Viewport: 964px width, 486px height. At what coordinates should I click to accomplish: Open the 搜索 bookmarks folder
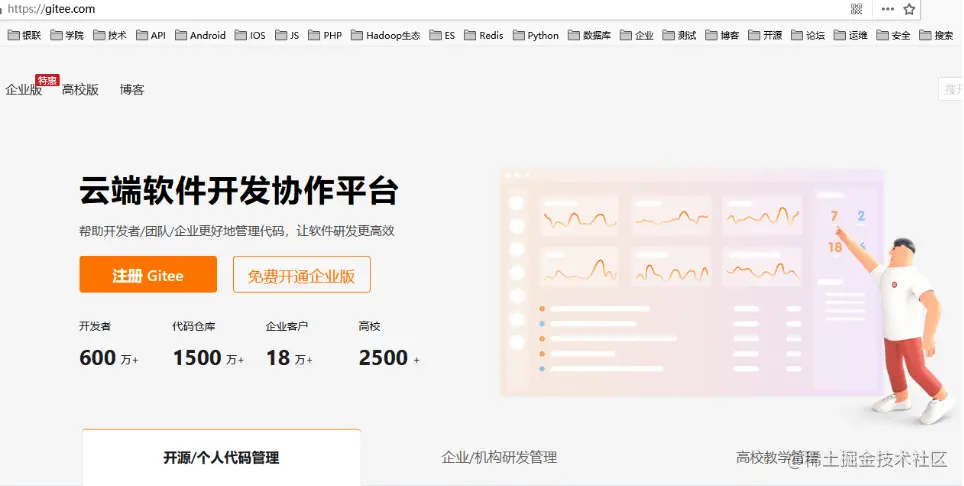click(x=936, y=35)
